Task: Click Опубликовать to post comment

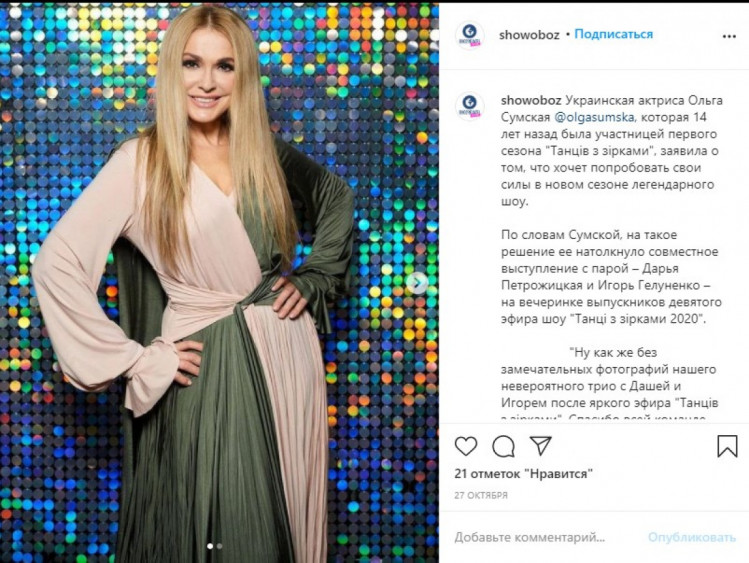Action: coord(692,537)
